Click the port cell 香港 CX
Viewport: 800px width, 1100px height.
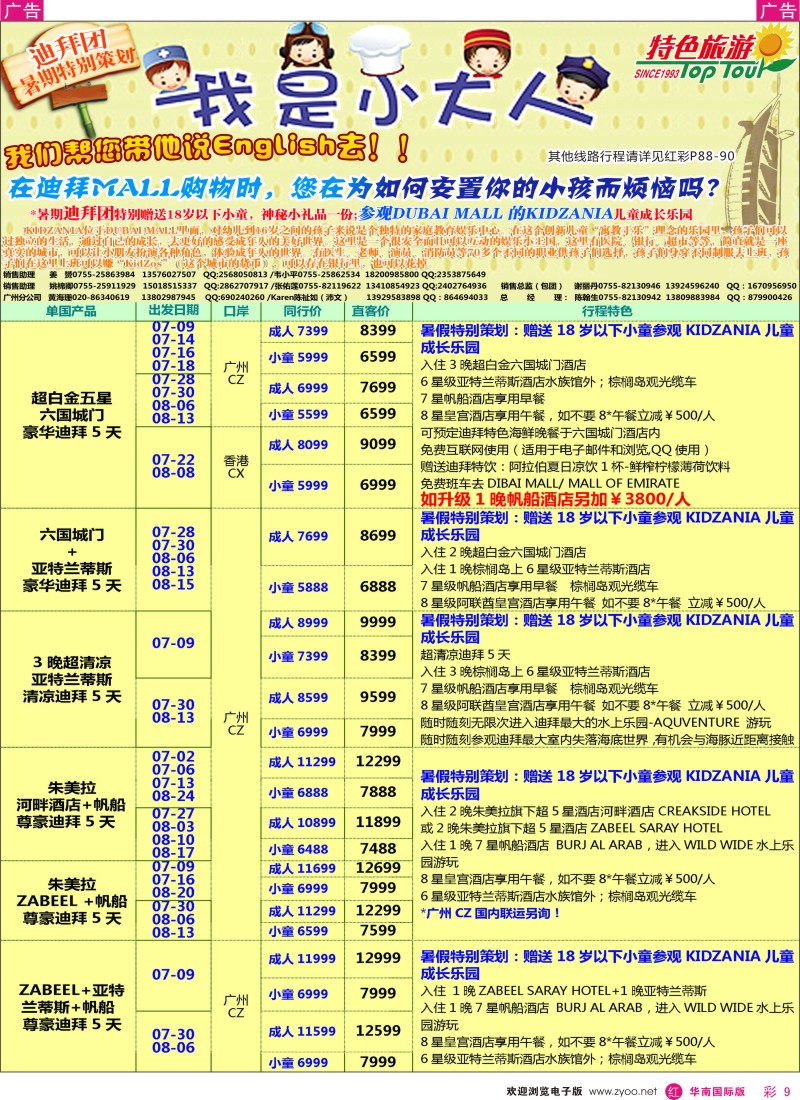pos(236,467)
